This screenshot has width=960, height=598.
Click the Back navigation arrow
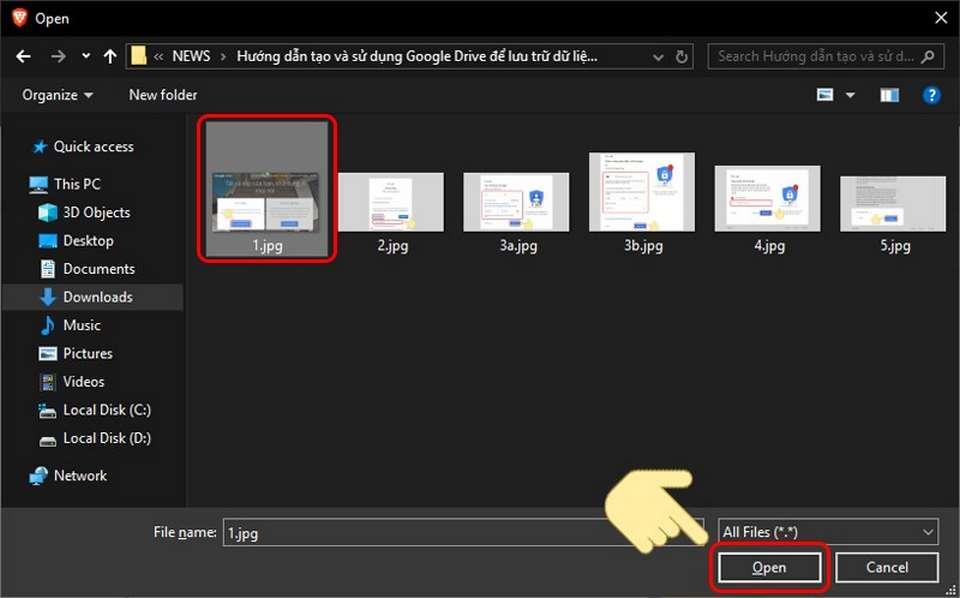tap(24, 57)
